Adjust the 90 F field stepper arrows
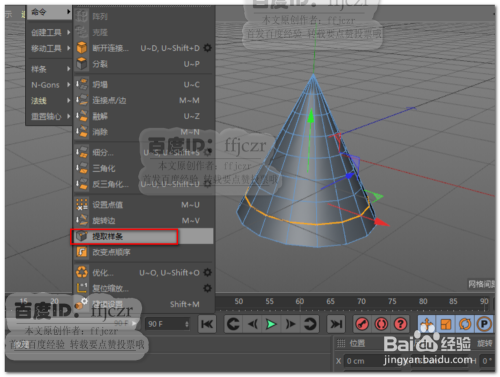 [187, 324]
